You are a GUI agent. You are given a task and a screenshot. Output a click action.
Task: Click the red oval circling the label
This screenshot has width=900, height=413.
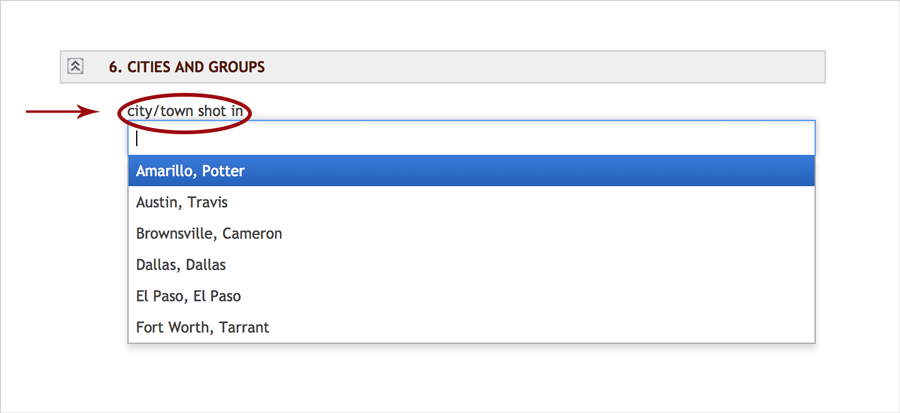tap(248, 112)
